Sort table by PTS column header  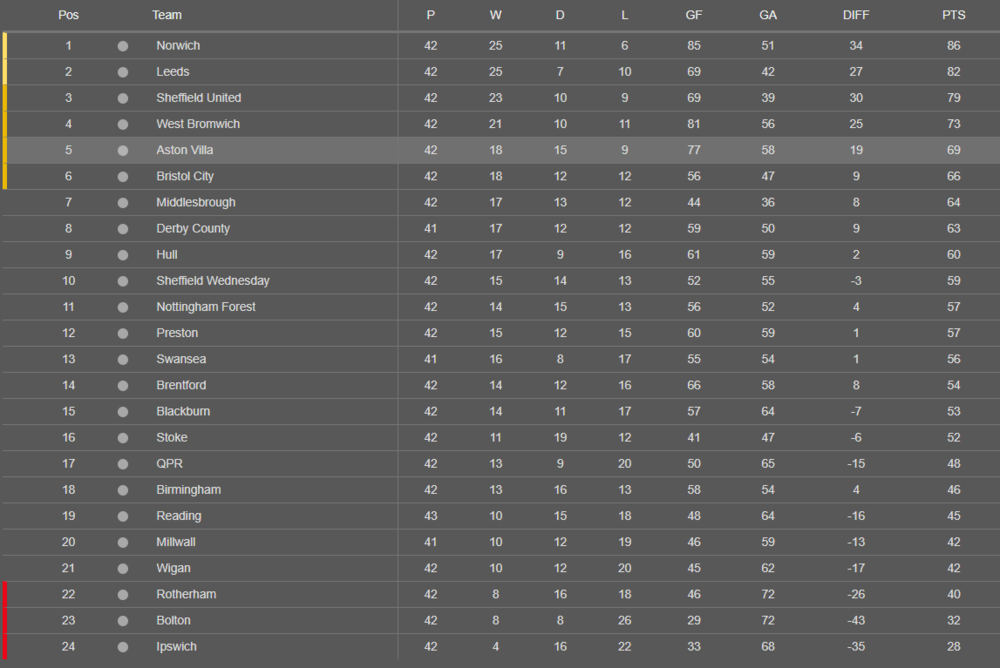click(x=953, y=15)
